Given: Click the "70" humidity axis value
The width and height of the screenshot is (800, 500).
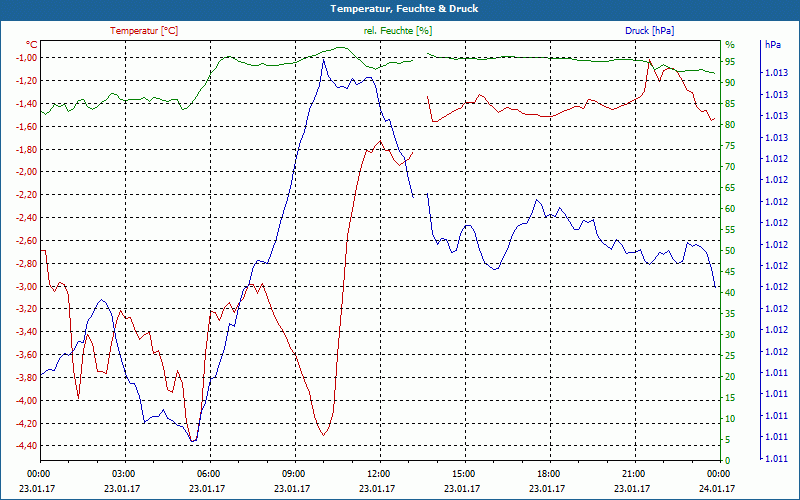Looking at the screenshot, I should pos(730,167).
